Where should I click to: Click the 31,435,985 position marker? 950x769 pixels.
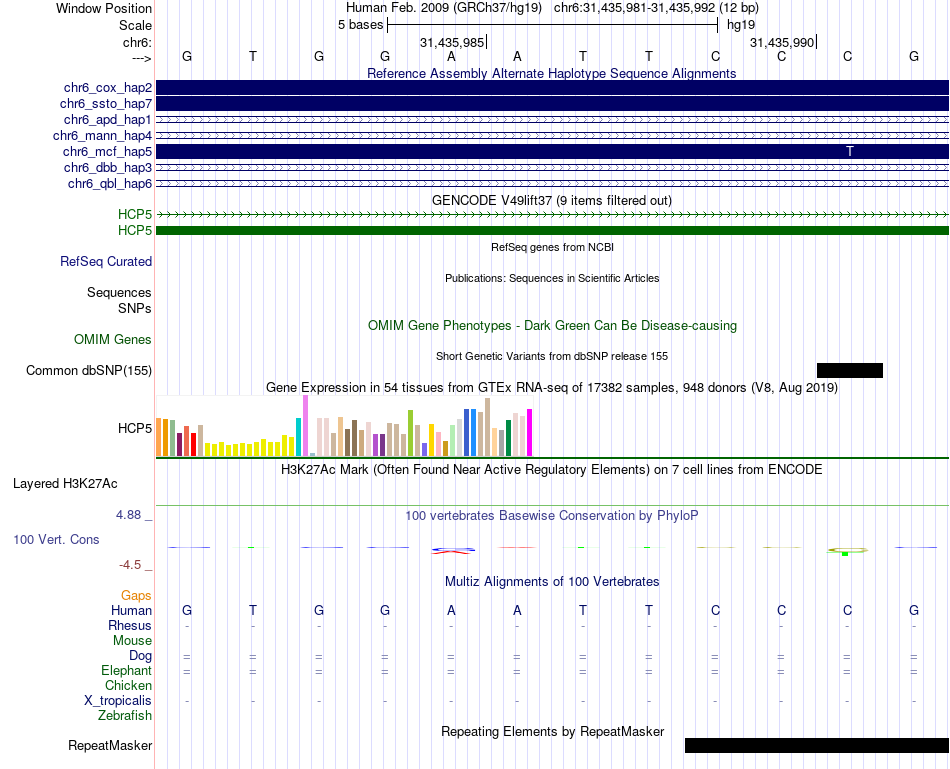pos(453,42)
